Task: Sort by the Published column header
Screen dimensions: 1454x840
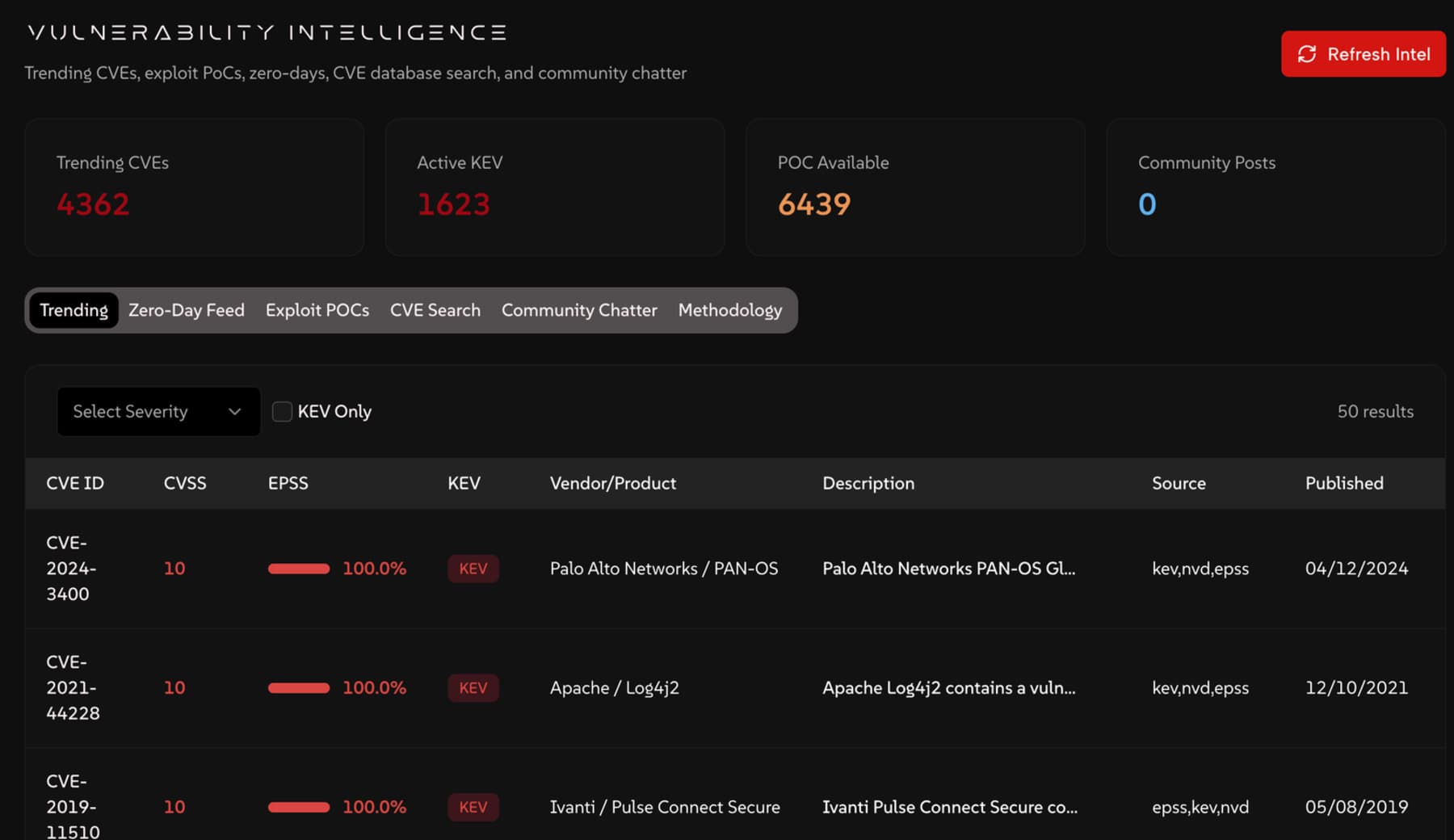Action: coord(1344,483)
